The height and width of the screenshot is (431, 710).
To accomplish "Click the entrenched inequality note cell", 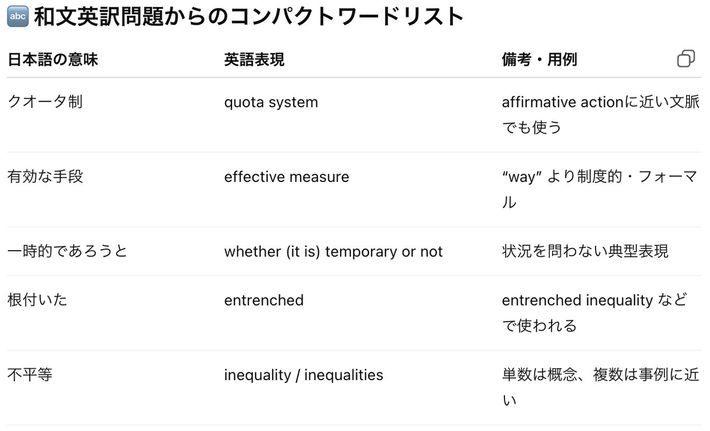I will (596, 312).
